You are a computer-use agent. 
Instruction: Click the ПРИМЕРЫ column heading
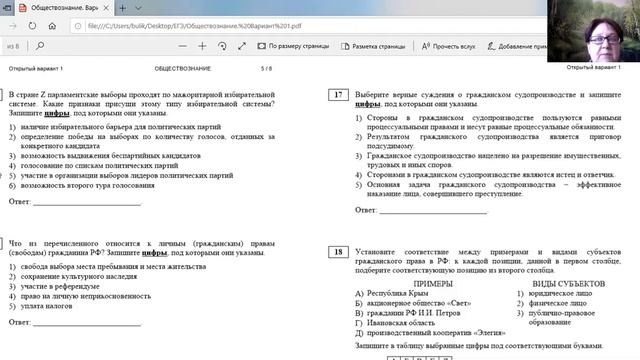(433, 284)
